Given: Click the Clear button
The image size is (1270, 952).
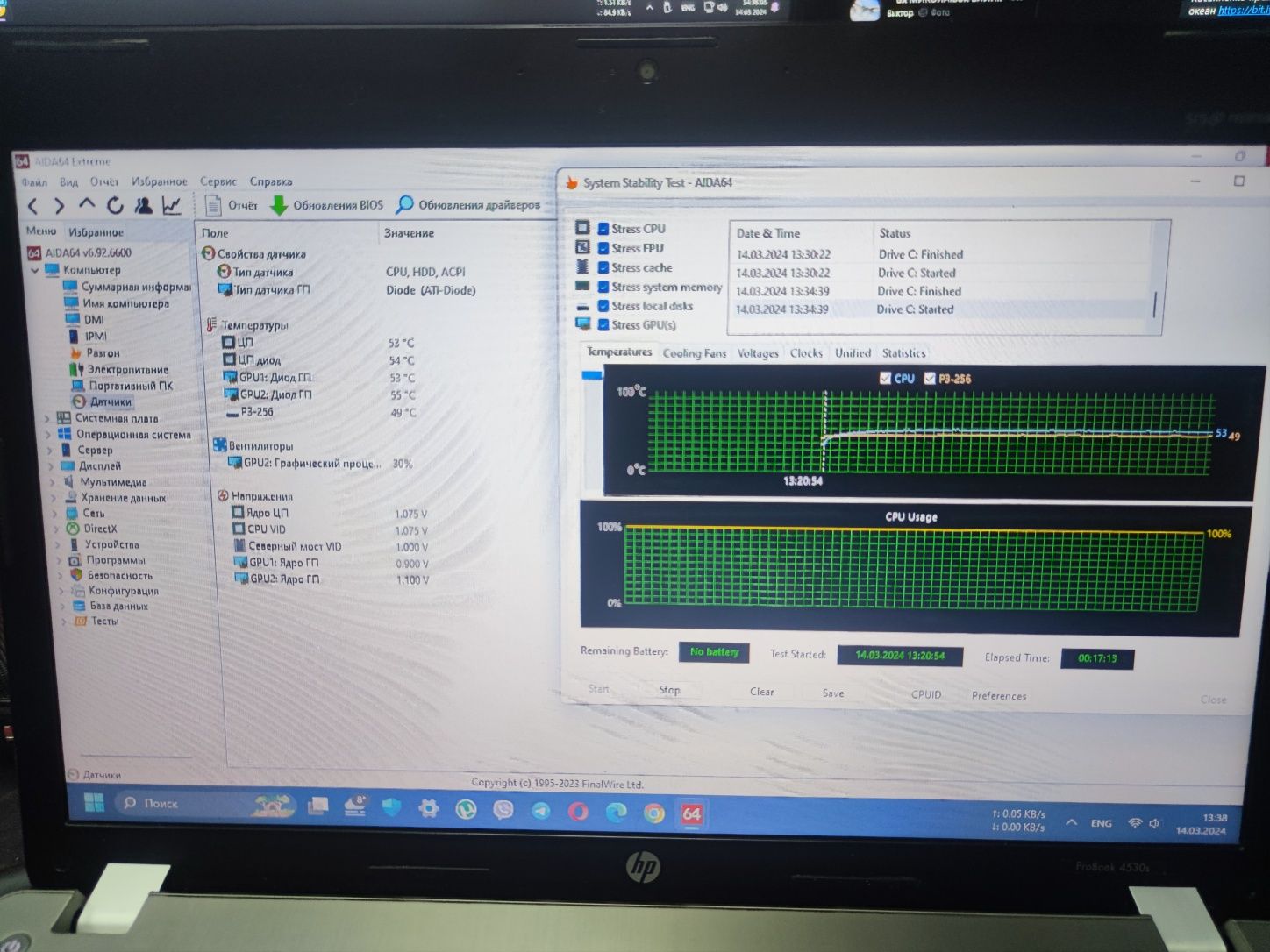Looking at the screenshot, I should pos(761,692).
